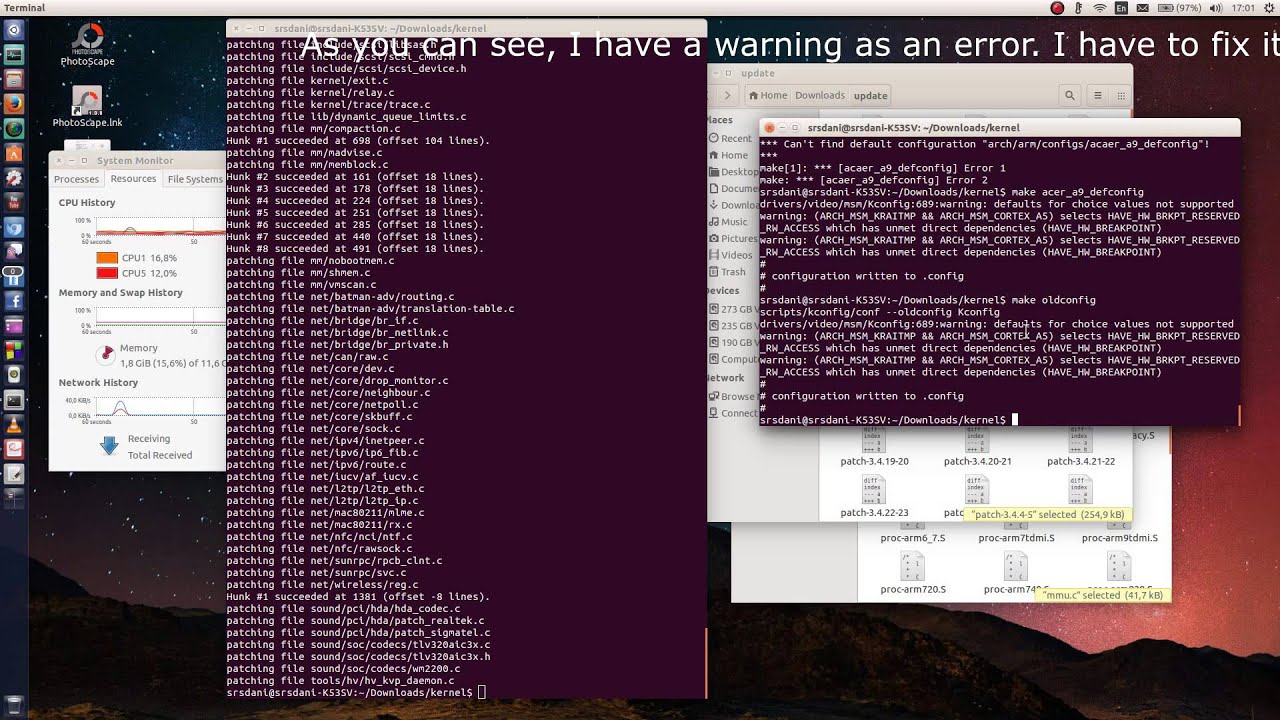The image size is (1280, 720).
Task: Click the Home path button in Files
Action: coord(766,95)
